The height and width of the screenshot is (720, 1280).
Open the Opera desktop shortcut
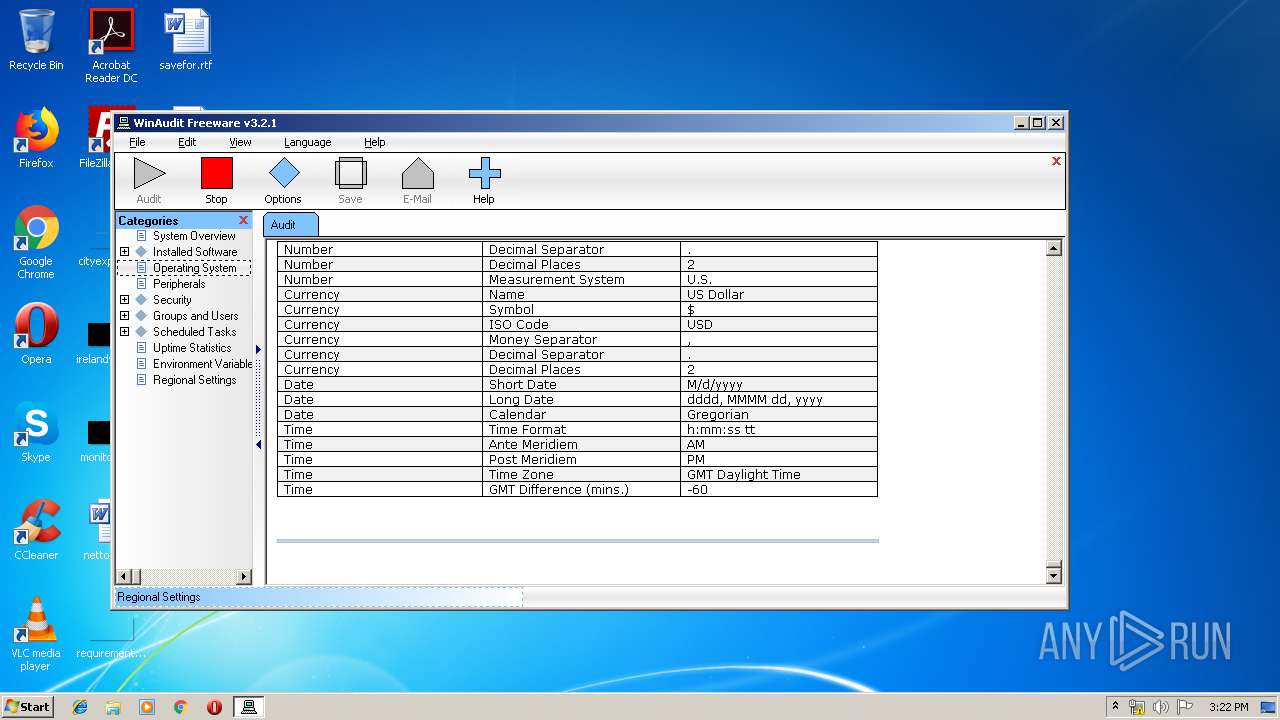[36, 335]
